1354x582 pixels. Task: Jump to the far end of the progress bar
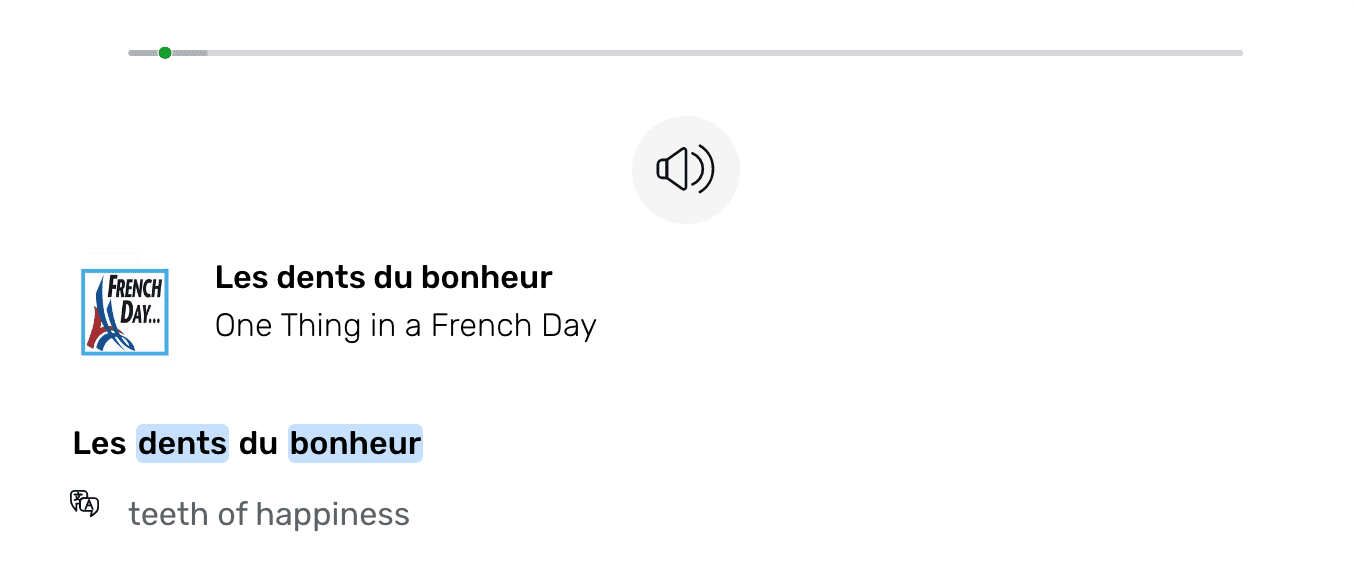click(1238, 53)
